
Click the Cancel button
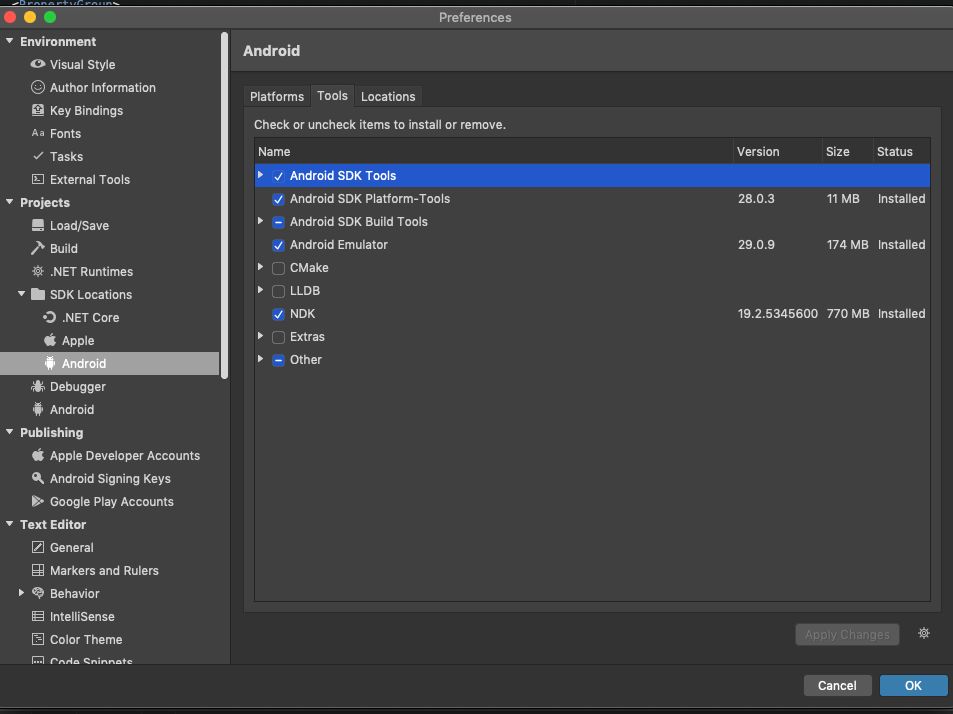click(837, 685)
